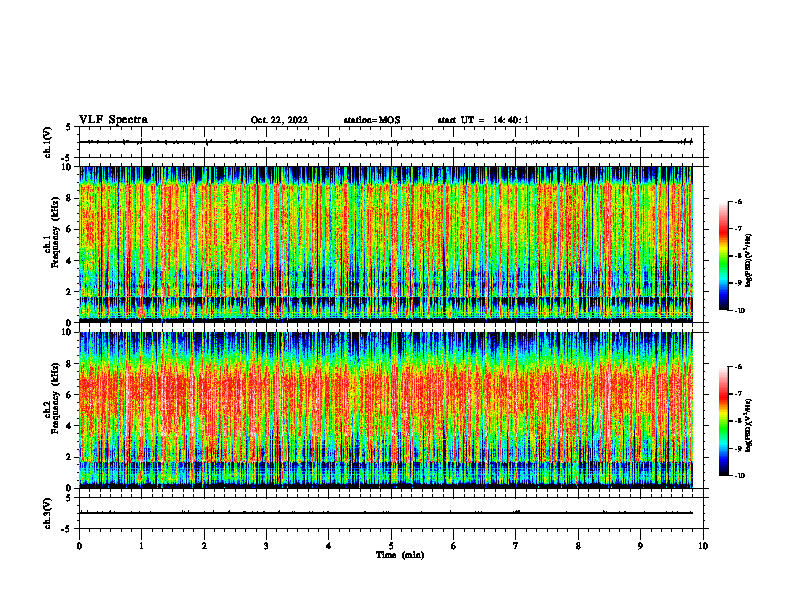Click time axis tick label "4"
Screen dimensions: 792x612
[x=328, y=546]
